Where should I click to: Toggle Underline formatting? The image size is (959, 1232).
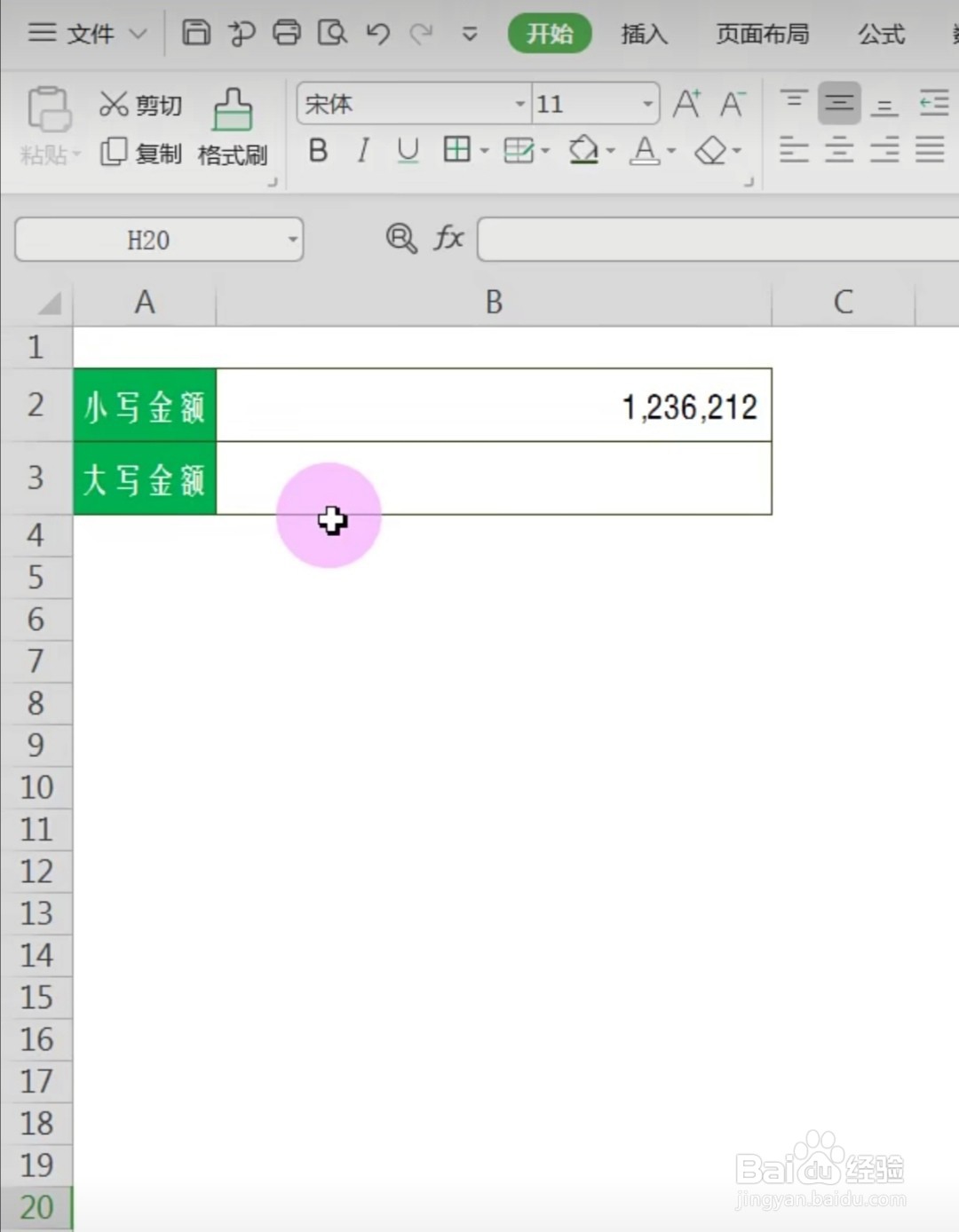point(408,151)
